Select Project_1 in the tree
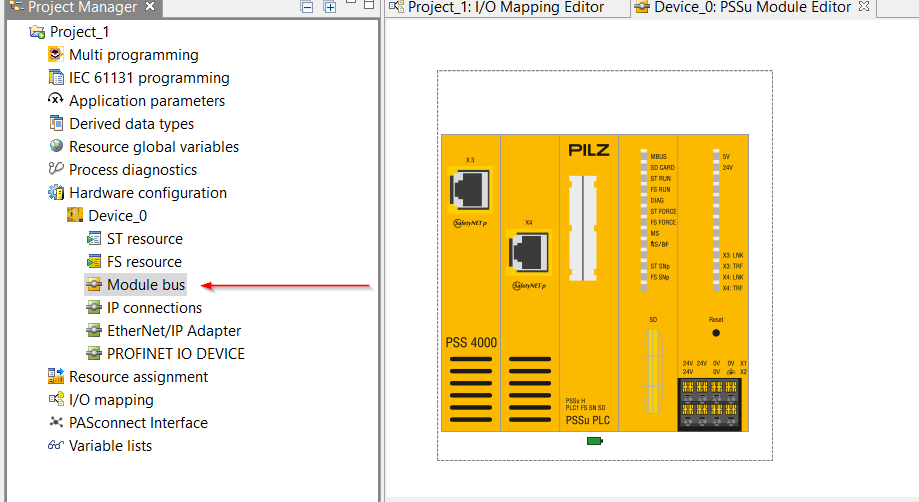 (x=79, y=32)
